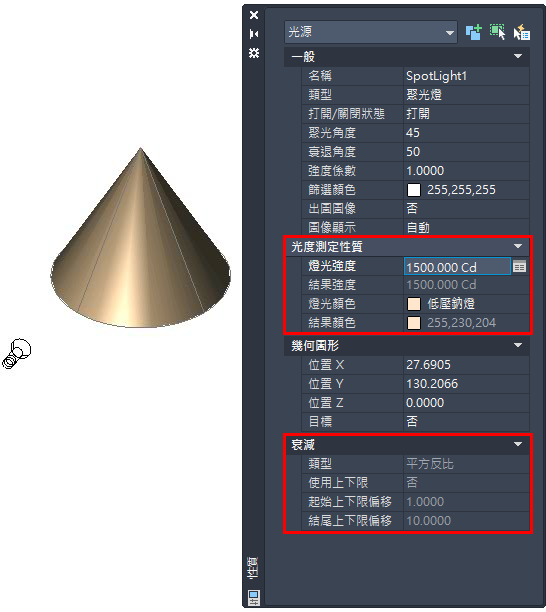546x612 pixels.
Task: Click the spotlight glyph in the viewport
Action: click(x=17, y=354)
